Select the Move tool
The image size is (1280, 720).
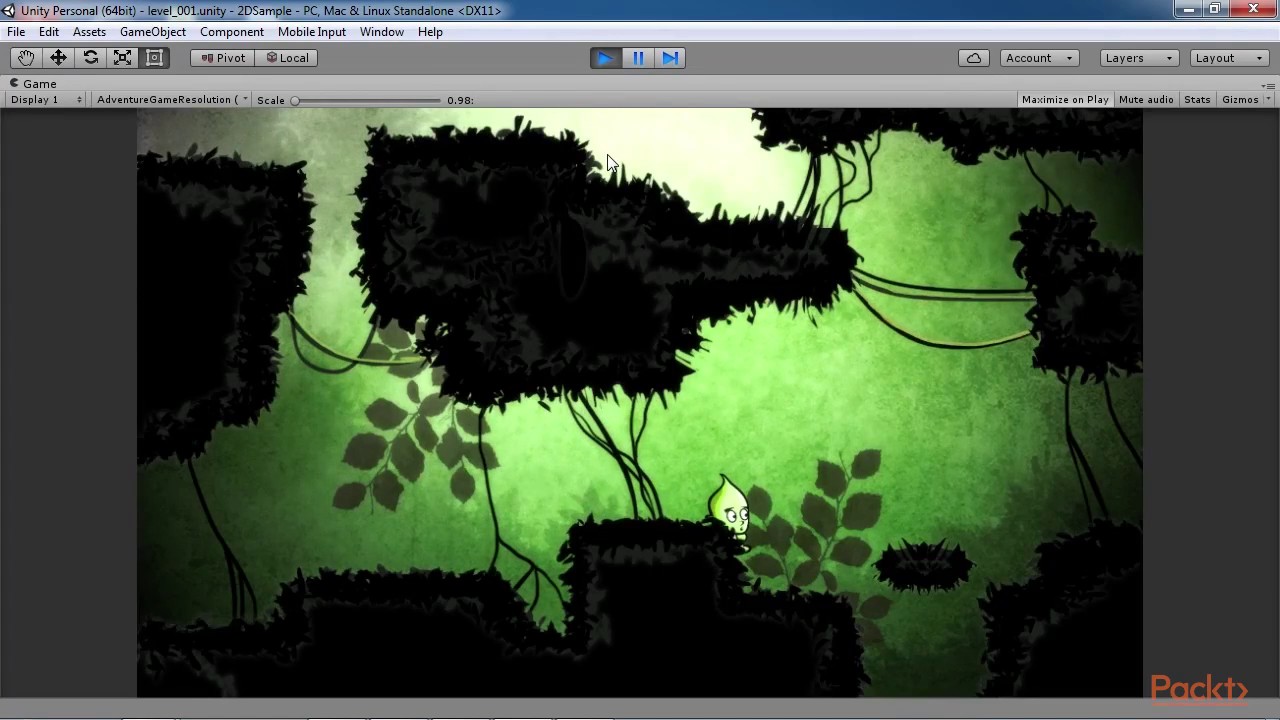click(58, 58)
